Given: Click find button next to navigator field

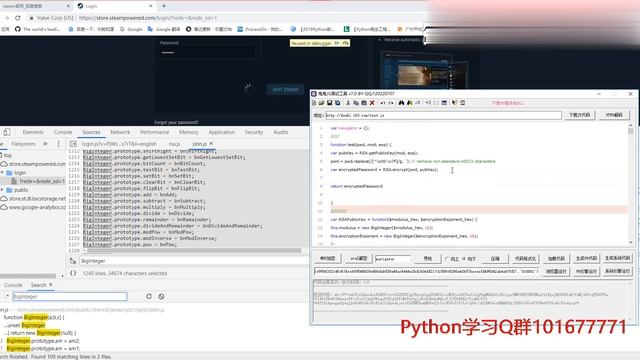Looking at the screenshot, I should (x=427, y=258).
